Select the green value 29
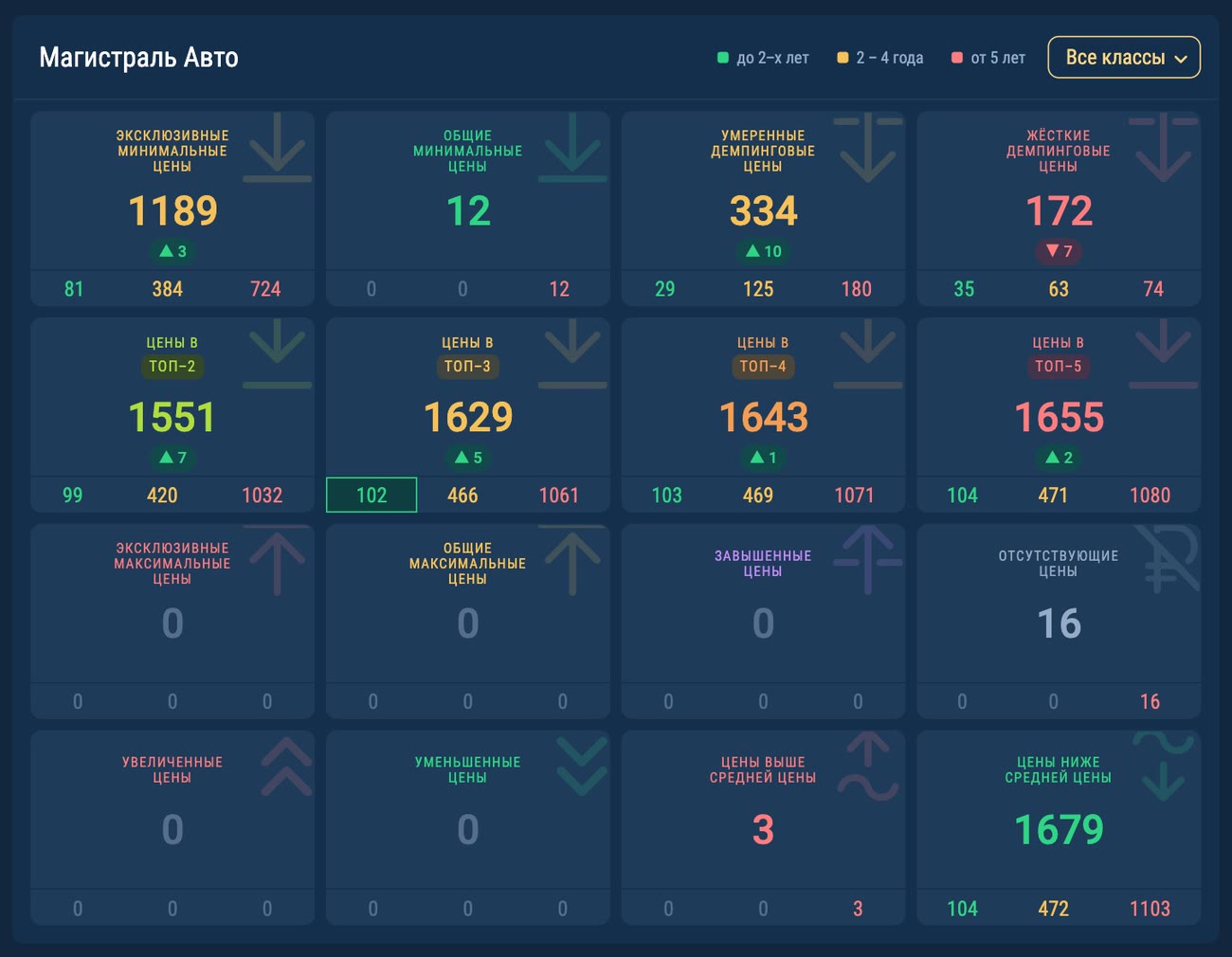Image resolution: width=1232 pixels, height=957 pixels. tap(665, 289)
